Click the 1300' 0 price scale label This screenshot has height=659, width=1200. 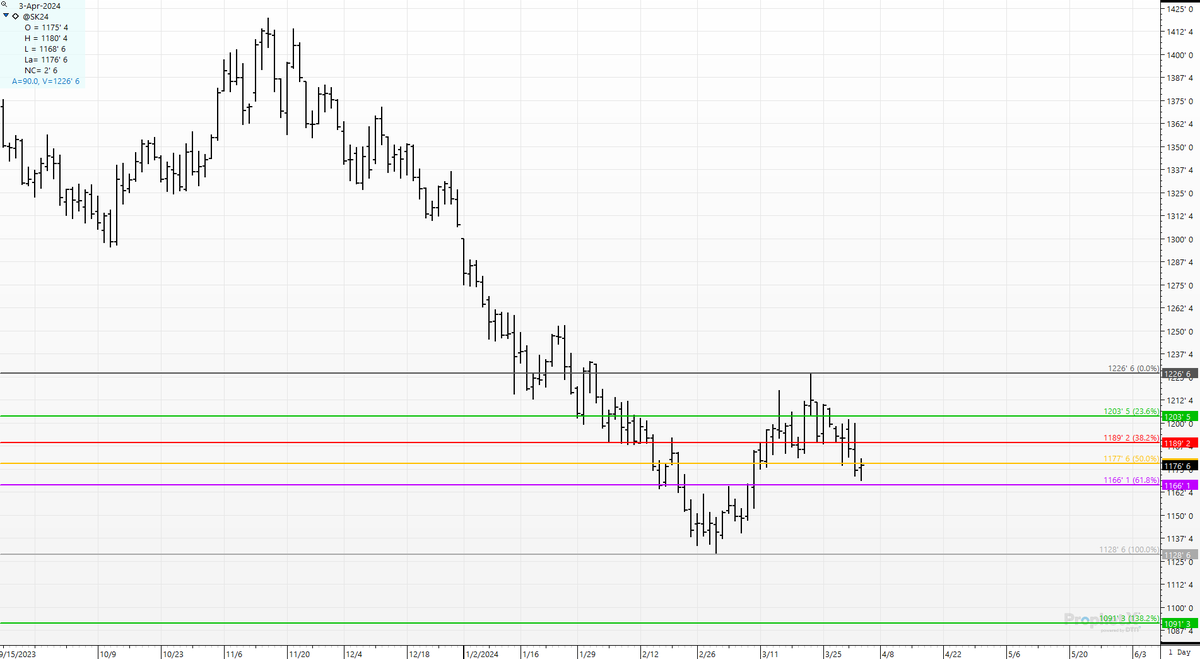tap(1180, 239)
